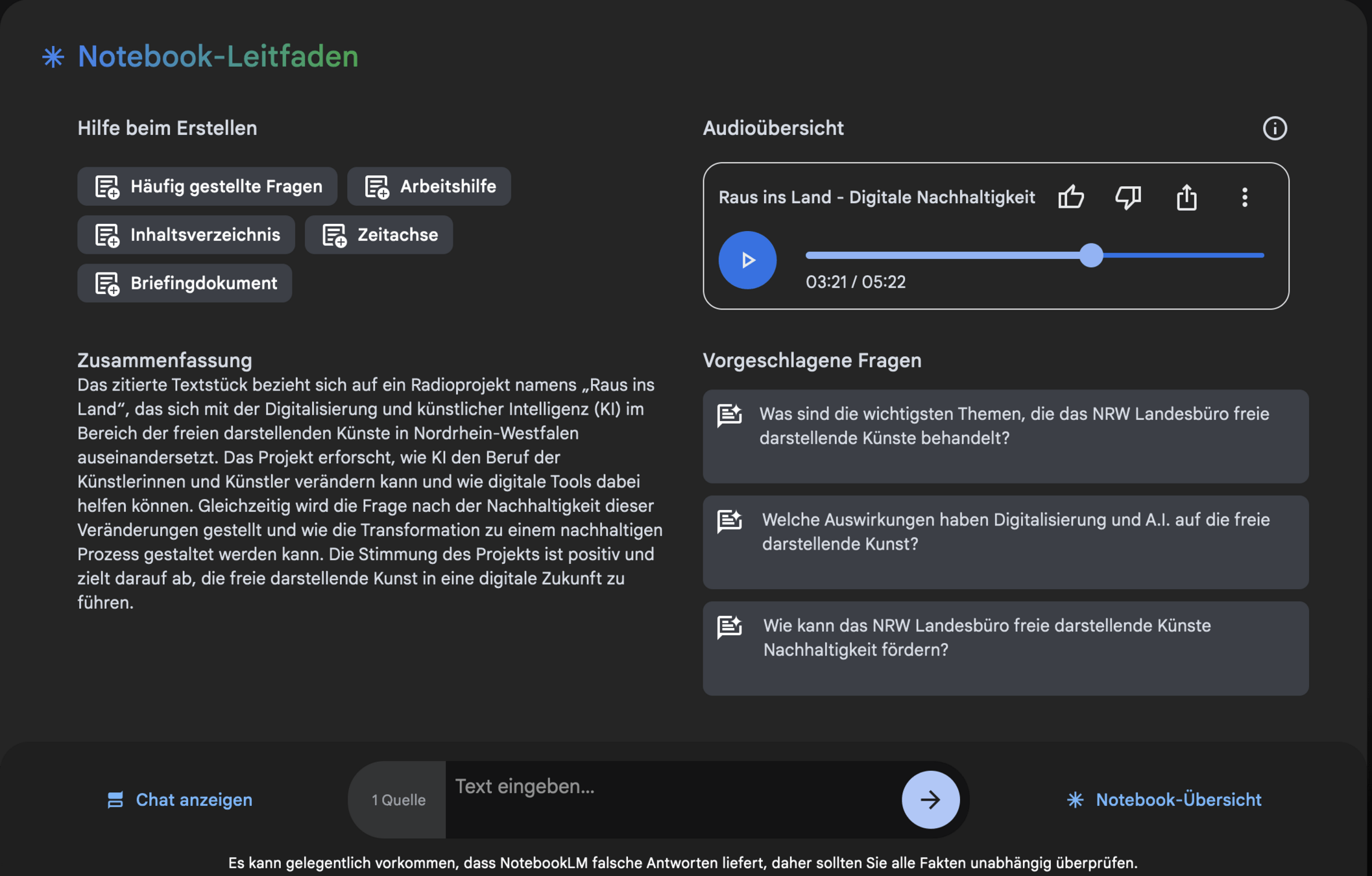Image resolution: width=1372 pixels, height=876 pixels.
Task: Open the audio three-dot options menu
Action: click(1244, 197)
